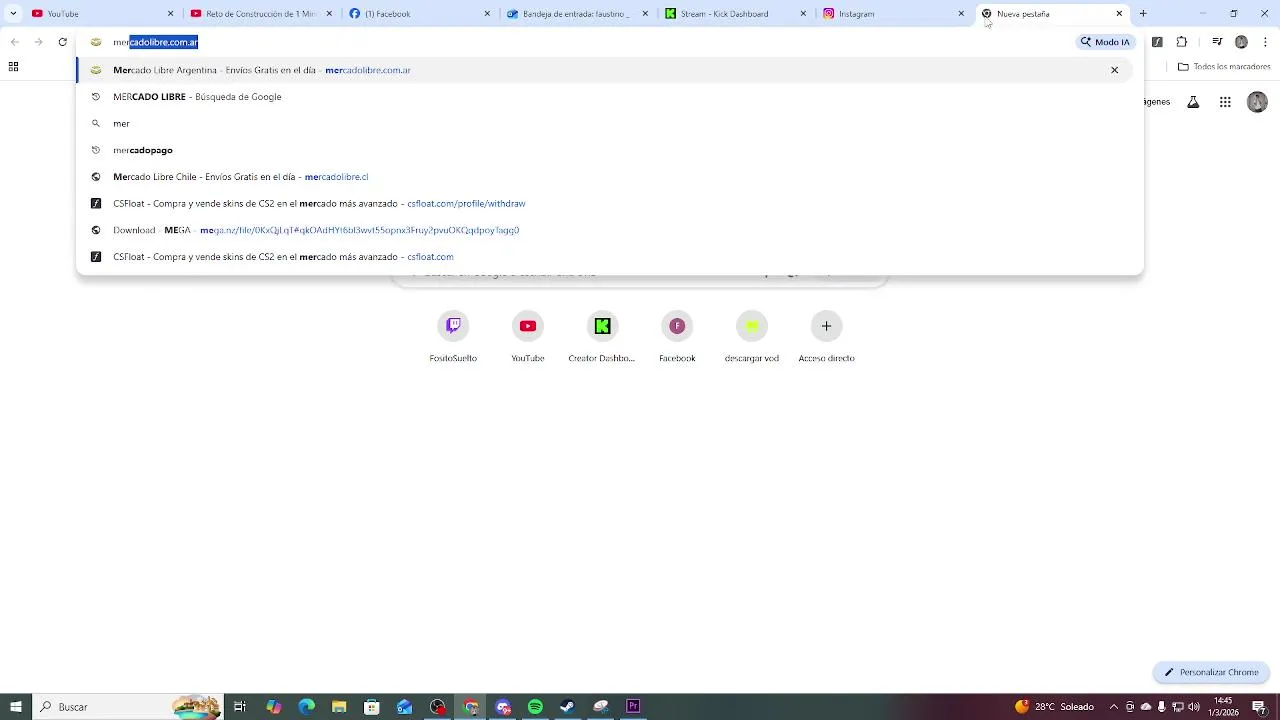Close the Instagram tab
The image size is (1280, 720).
tap(961, 14)
